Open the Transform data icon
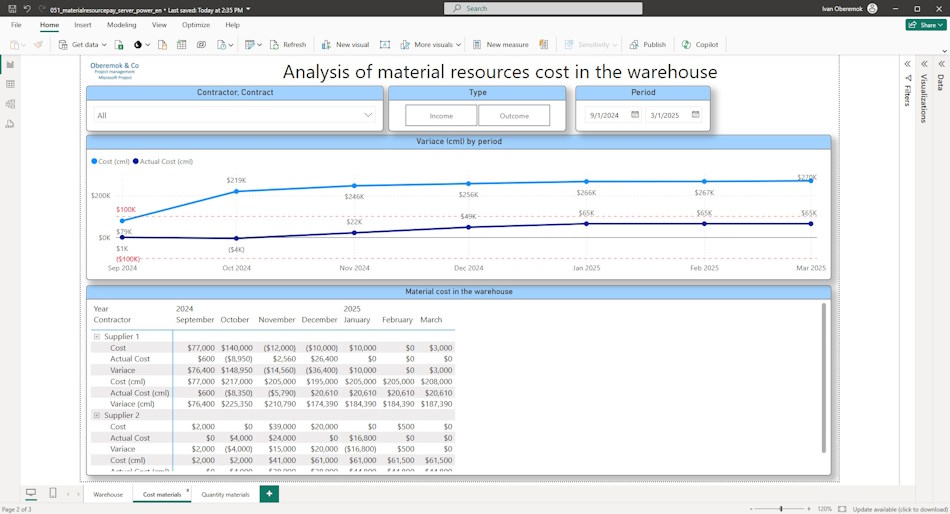Screen dimensions: 950x514 [249, 45]
